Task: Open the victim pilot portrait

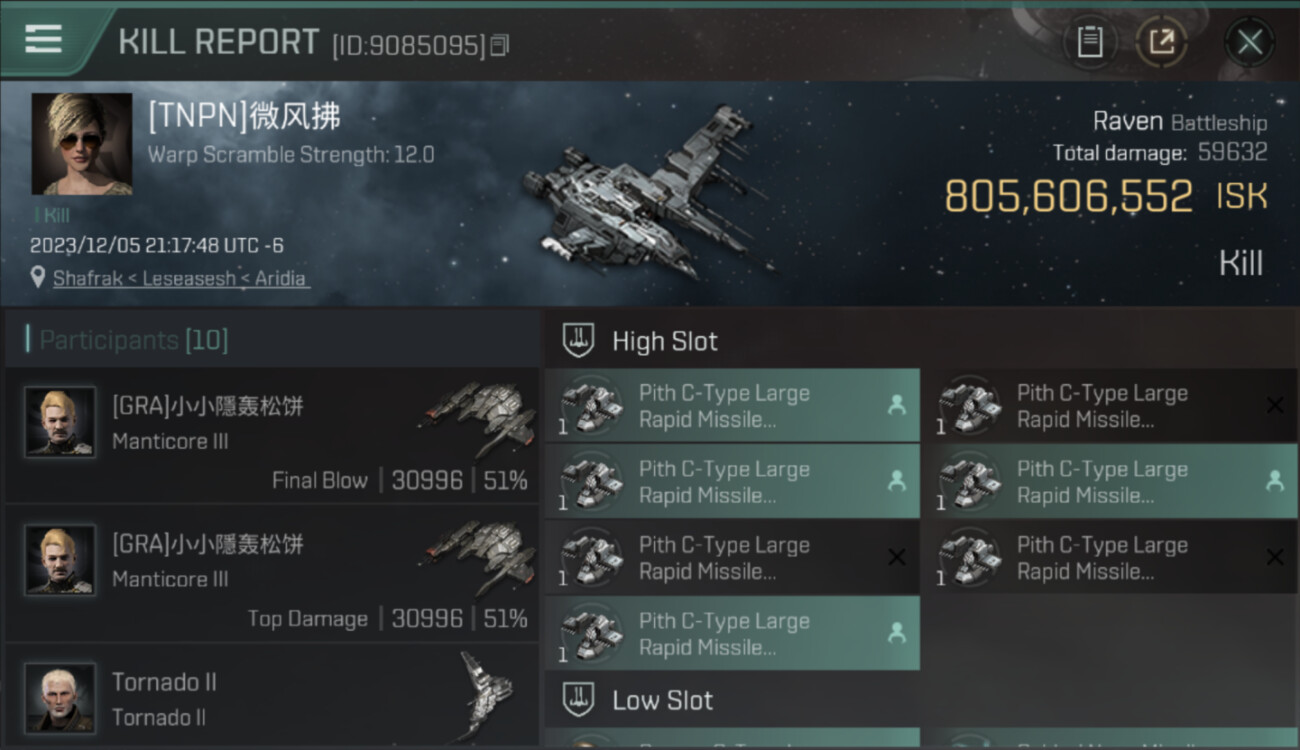Action: coord(82,144)
